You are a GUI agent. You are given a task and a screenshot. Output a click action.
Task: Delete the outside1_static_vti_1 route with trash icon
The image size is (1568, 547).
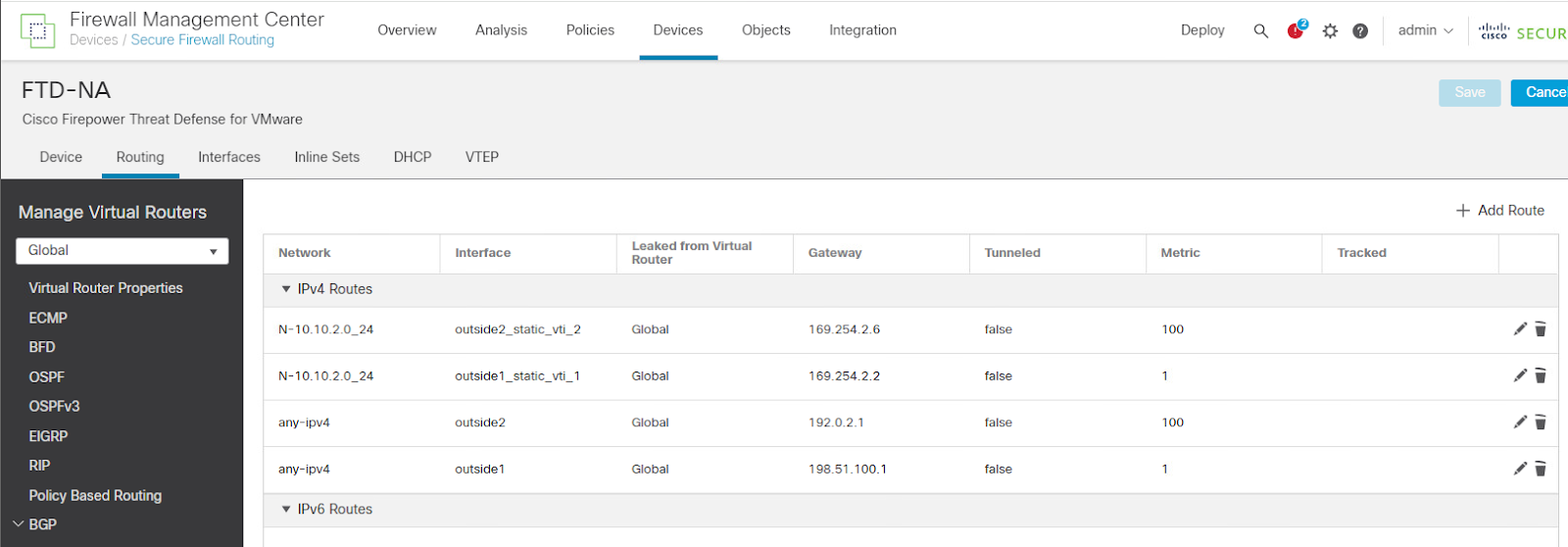[x=1541, y=375]
